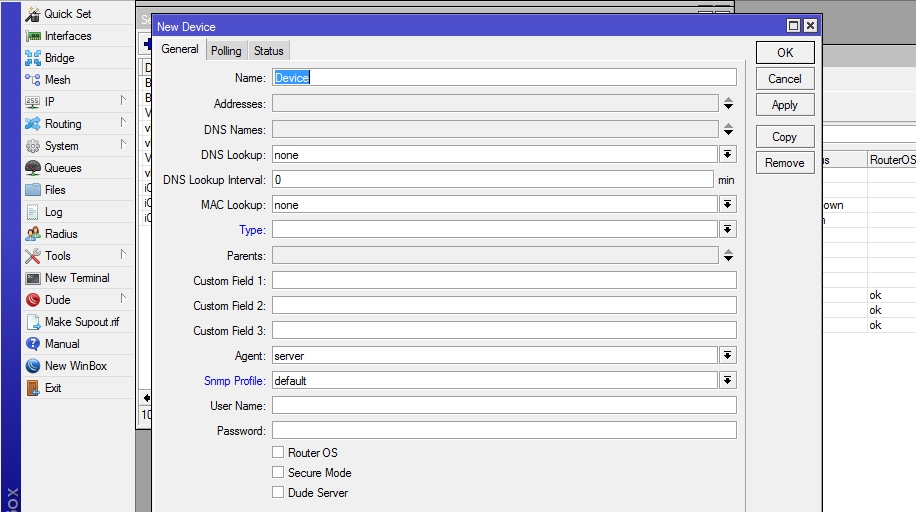
Task: Open the Snmp Profile dropdown
Action: 727,380
